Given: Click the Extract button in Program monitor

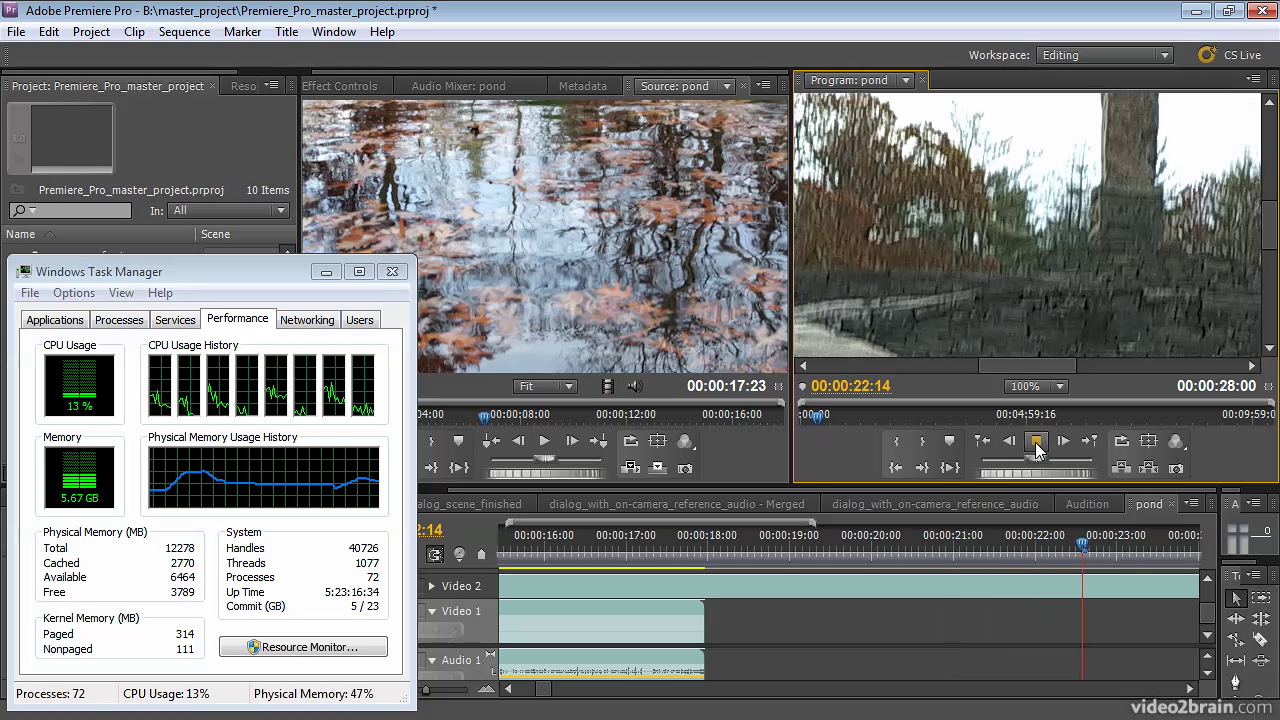Looking at the screenshot, I should tap(1149, 467).
